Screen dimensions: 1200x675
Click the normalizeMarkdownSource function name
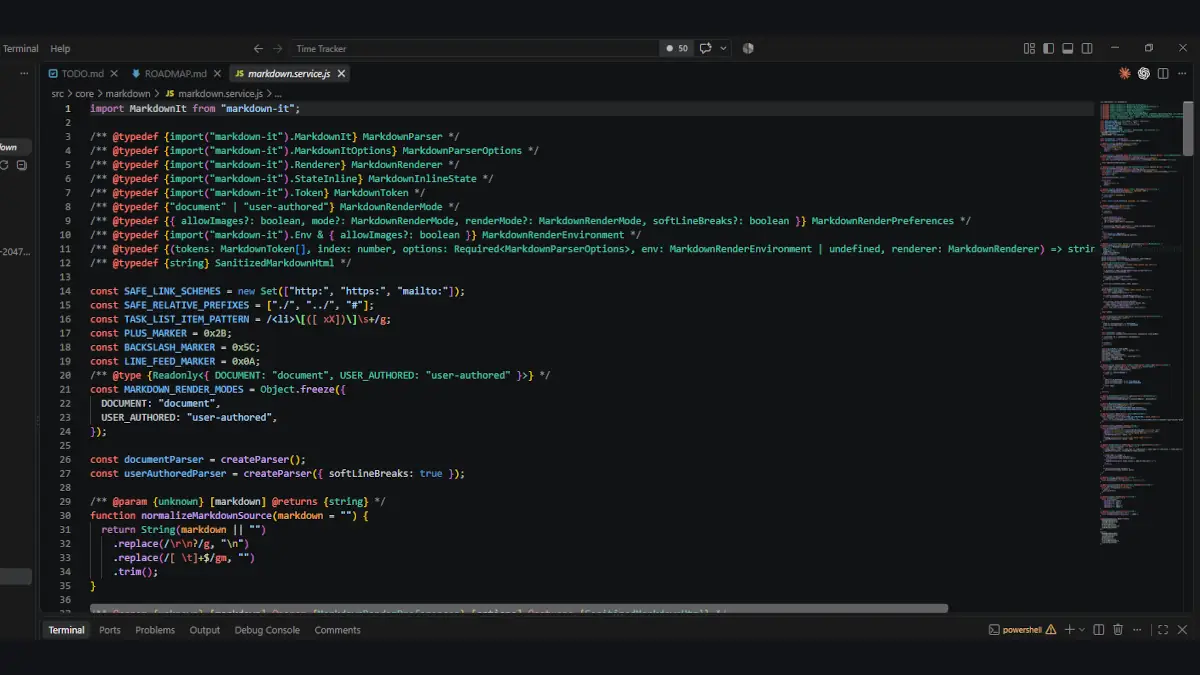coord(206,515)
